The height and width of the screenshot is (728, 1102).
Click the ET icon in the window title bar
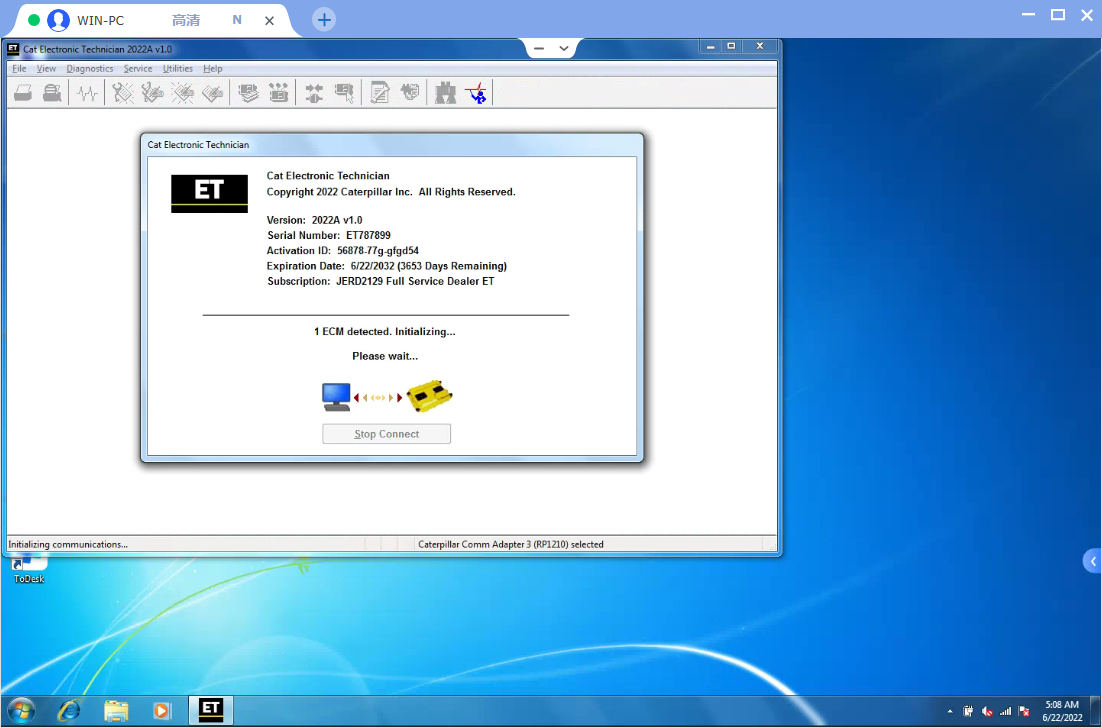tap(13, 48)
